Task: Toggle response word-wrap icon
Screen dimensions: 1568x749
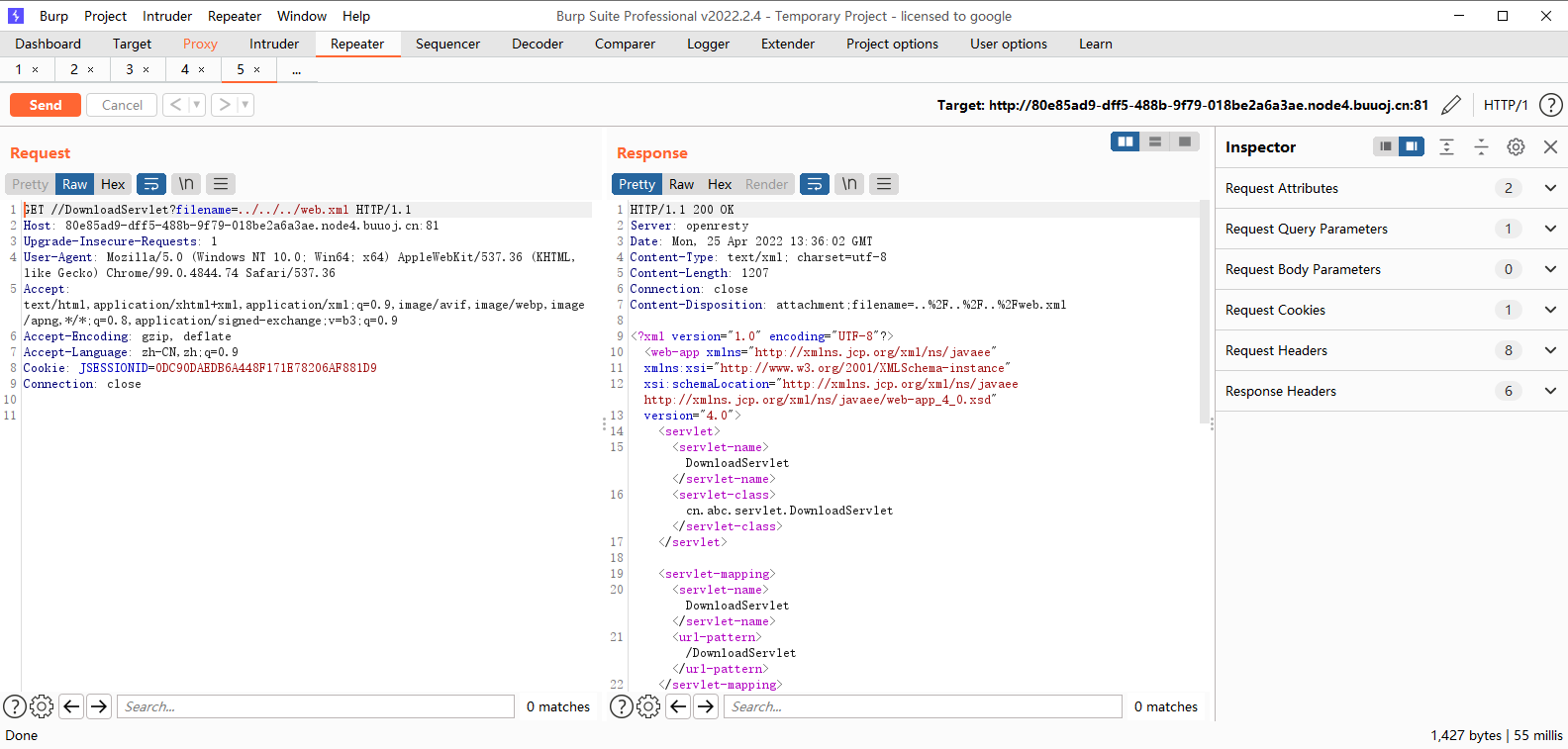Action: (815, 184)
